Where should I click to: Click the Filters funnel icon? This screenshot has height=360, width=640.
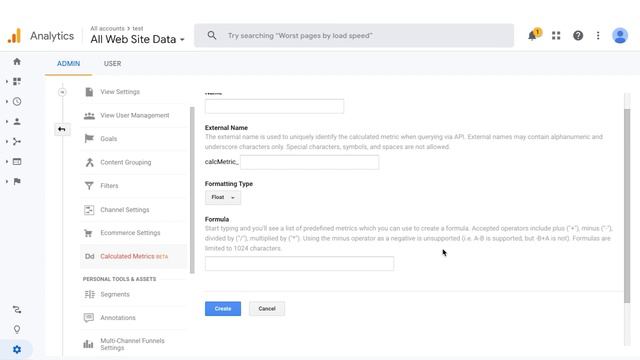click(89, 186)
